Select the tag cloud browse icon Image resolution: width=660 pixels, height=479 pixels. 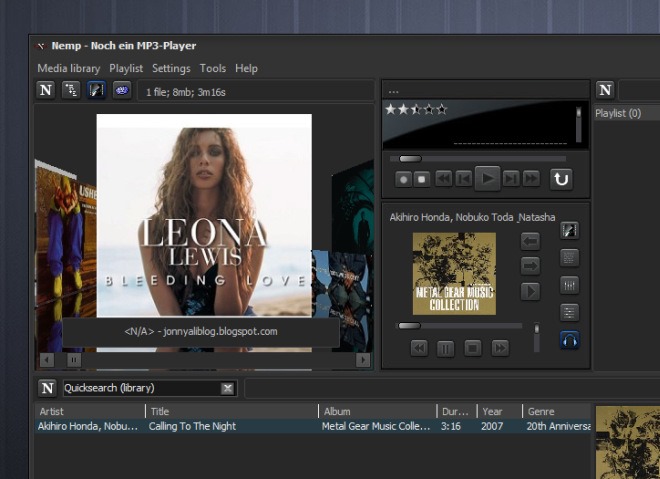pos(122,90)
